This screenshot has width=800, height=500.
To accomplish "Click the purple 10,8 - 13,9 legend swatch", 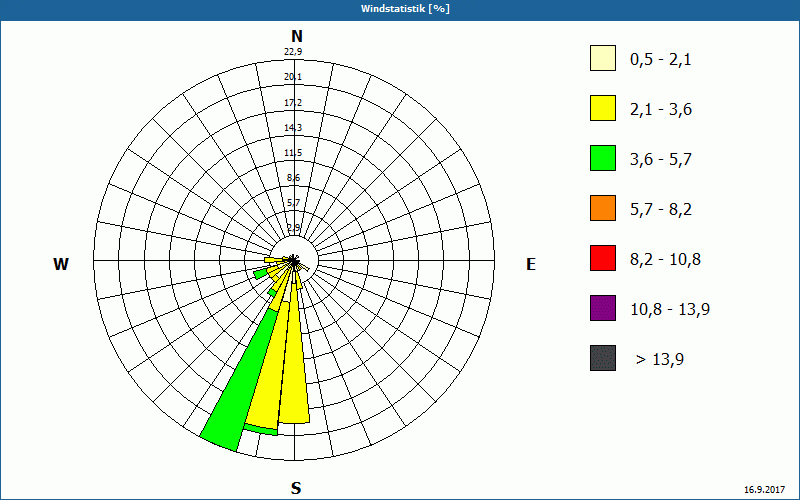I will (x=603, y=308).
